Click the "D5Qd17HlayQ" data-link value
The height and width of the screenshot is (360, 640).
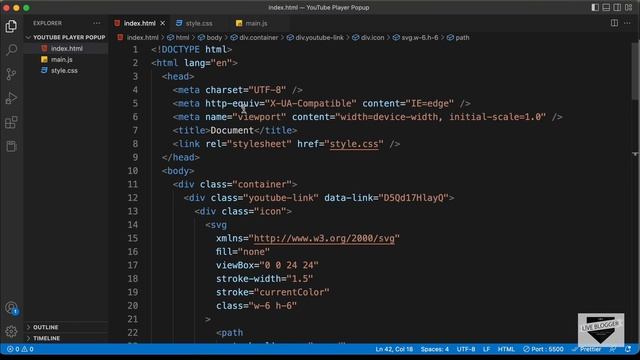point(413,198)
